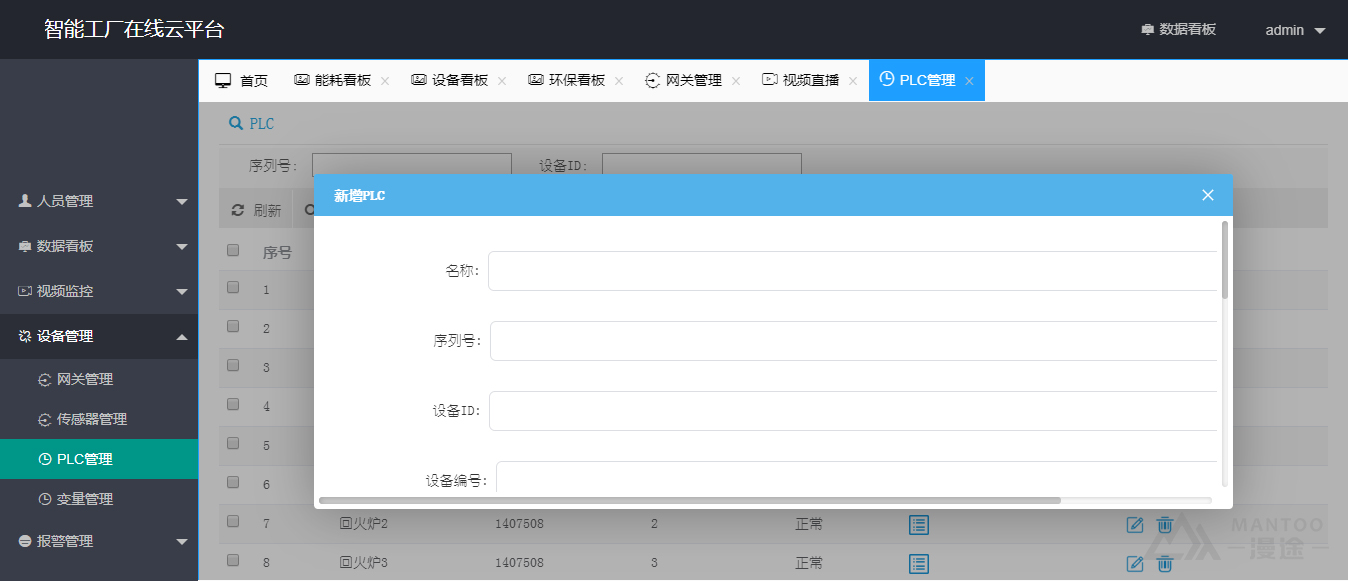
Task: Check the checkbox for row 3
Action: pyautogui.click(x=233, y=365)
